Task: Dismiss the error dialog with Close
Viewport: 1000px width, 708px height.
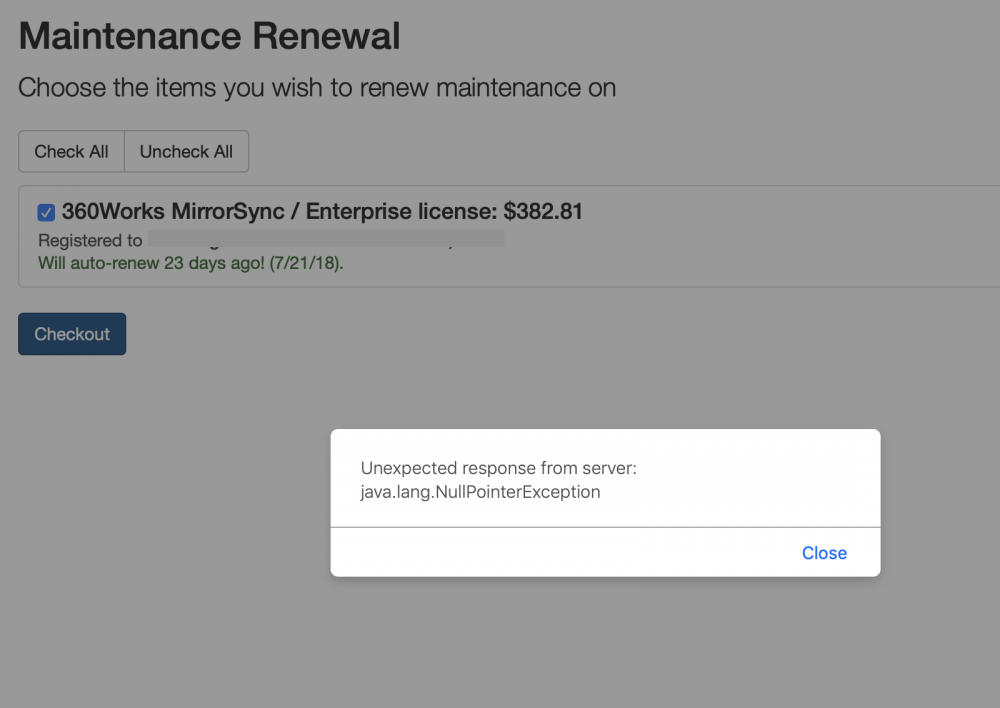Action: (x=824, y=553)
